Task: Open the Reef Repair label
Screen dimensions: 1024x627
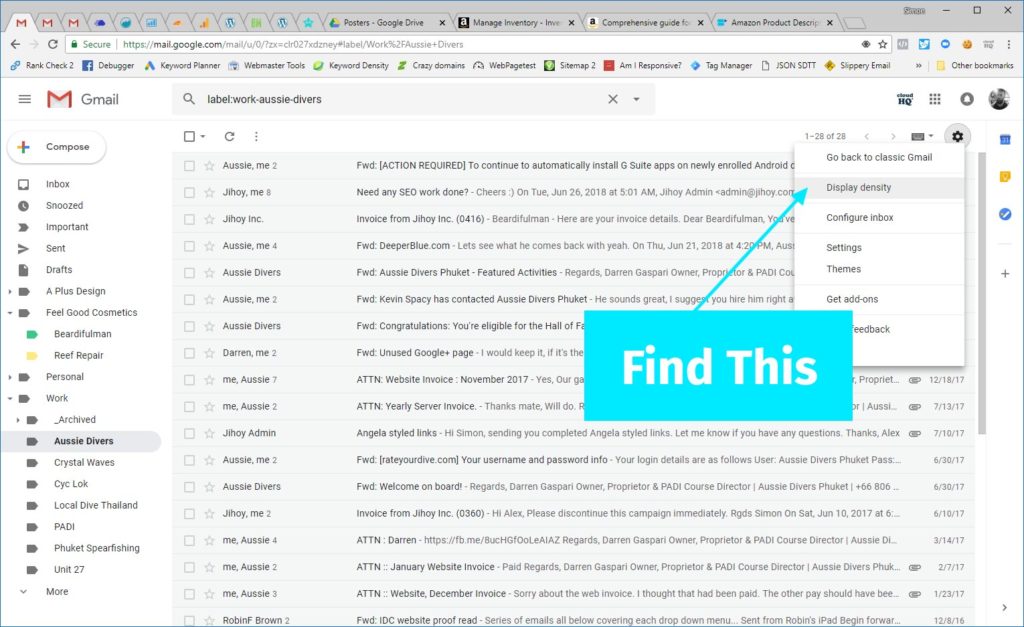Action: point(78,355)
